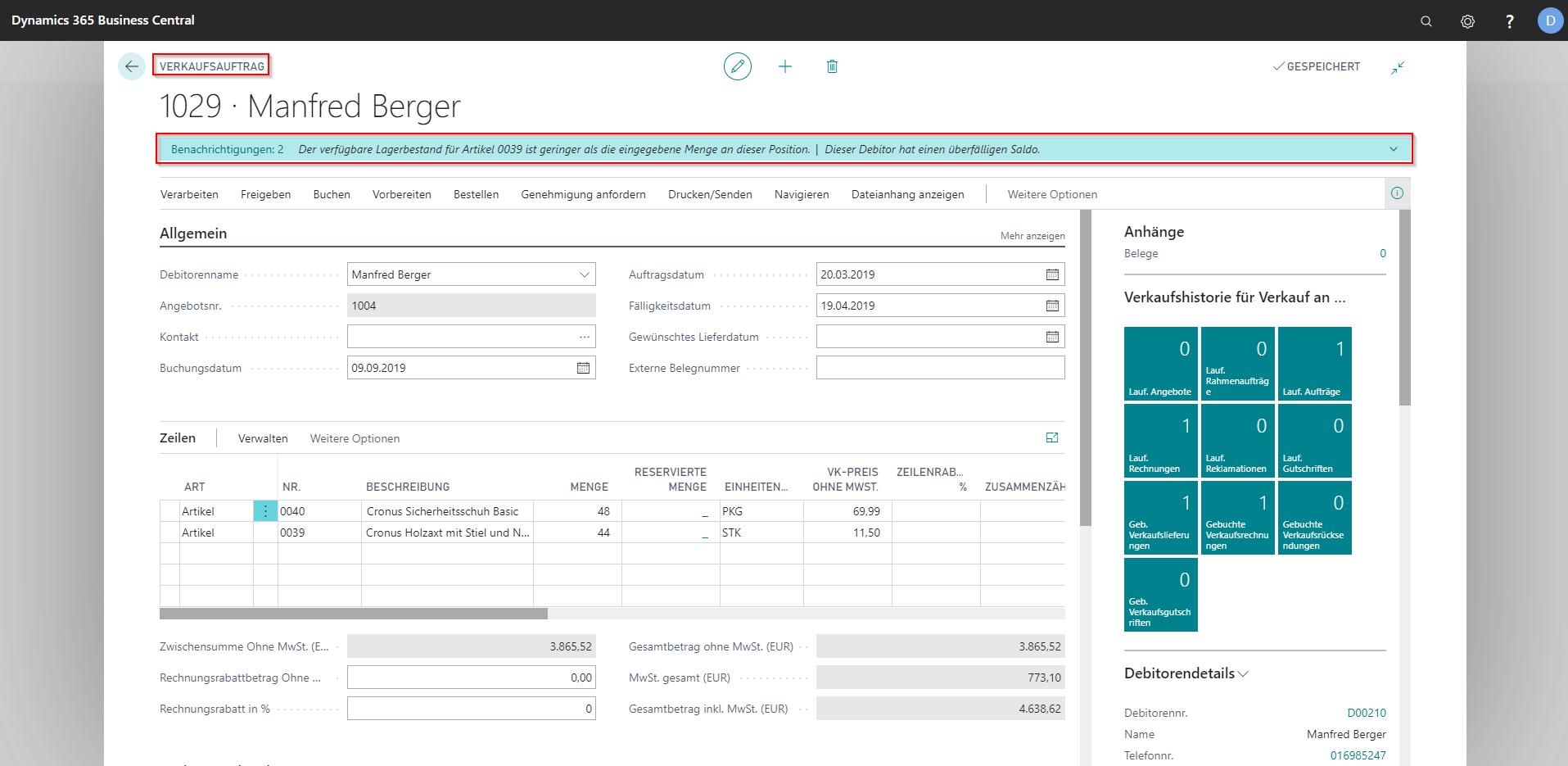Open the Buchen menu
The image size is (1568, 766).
pyautogui.click(x=332, y=194)
